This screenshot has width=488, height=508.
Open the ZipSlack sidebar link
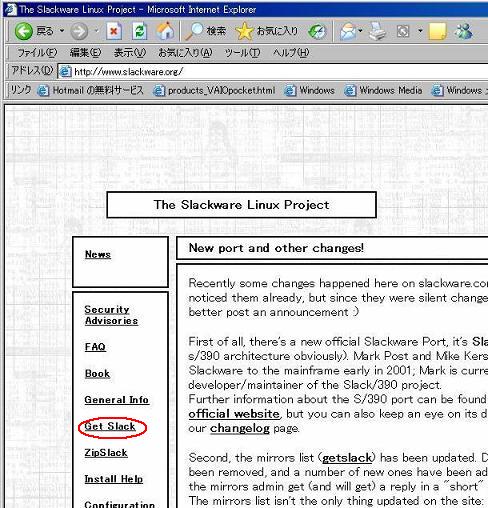coord(106,453)
